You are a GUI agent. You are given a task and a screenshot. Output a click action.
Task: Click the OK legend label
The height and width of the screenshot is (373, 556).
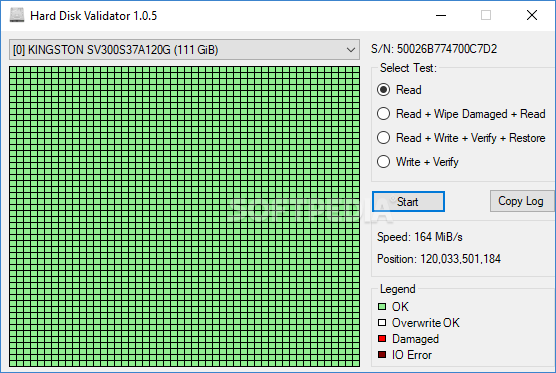[x=400, y=307]
